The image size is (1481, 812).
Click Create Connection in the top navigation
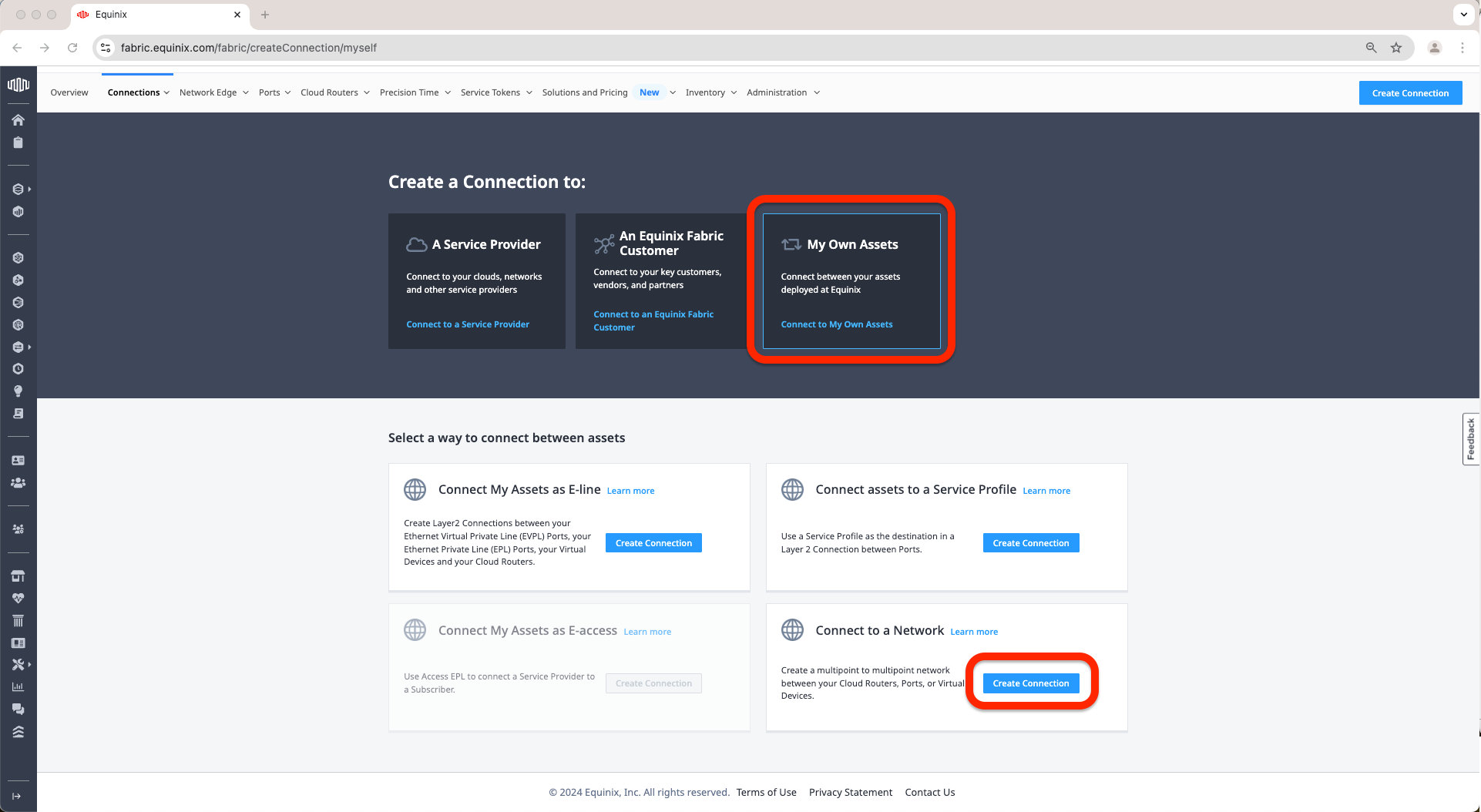1410,93
